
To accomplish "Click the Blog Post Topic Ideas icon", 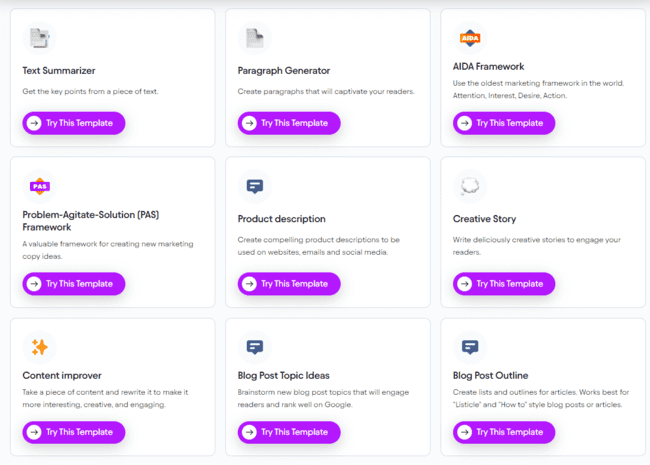I will pos(254,347).
